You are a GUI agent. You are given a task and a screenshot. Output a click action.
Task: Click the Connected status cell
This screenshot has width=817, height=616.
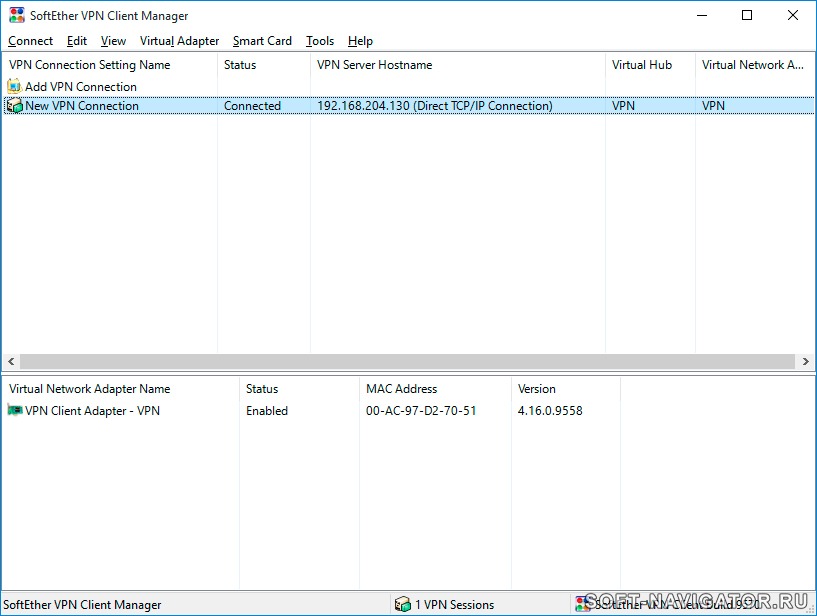coord(252,106)
